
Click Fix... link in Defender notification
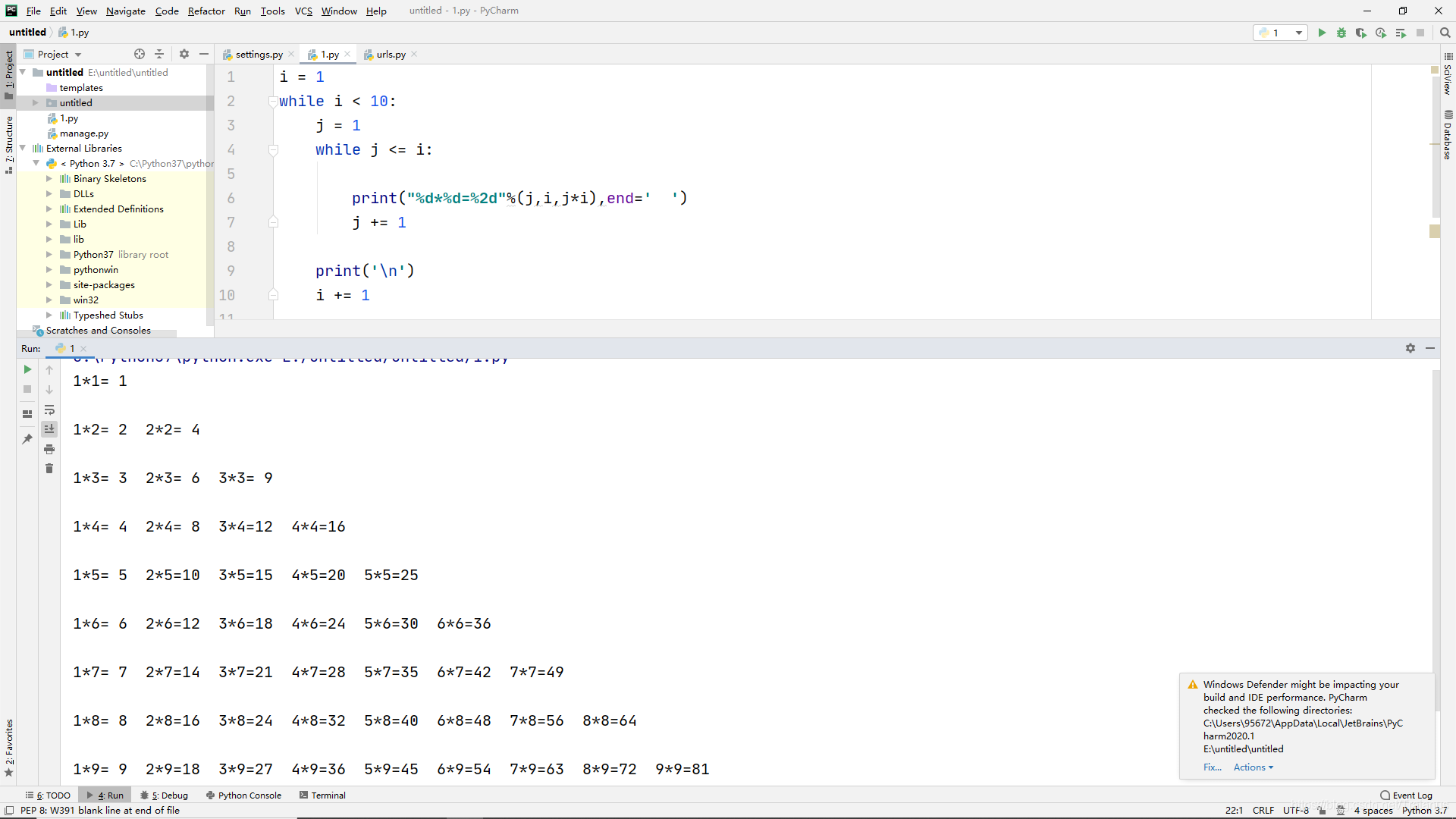coord(1212,767)
